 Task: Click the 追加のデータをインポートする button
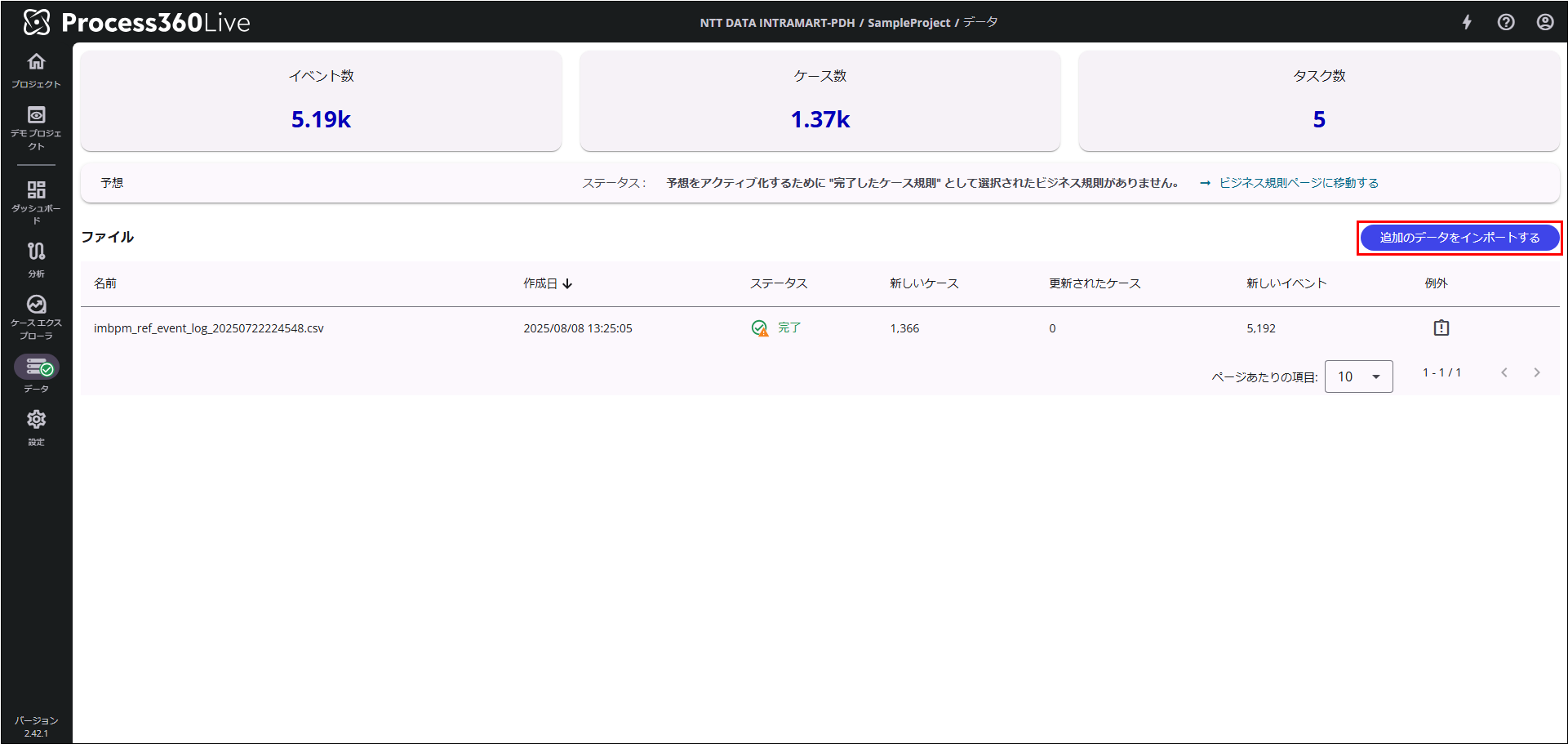coord(1459,238)
